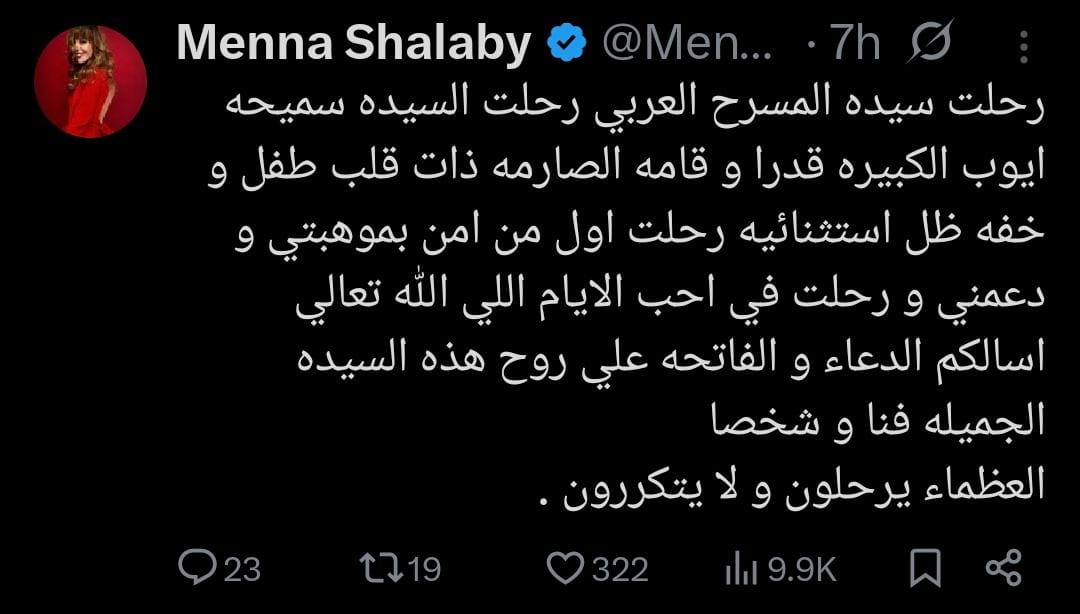
Task: Open view analytics bar chart icon
Action: point(741,569)
